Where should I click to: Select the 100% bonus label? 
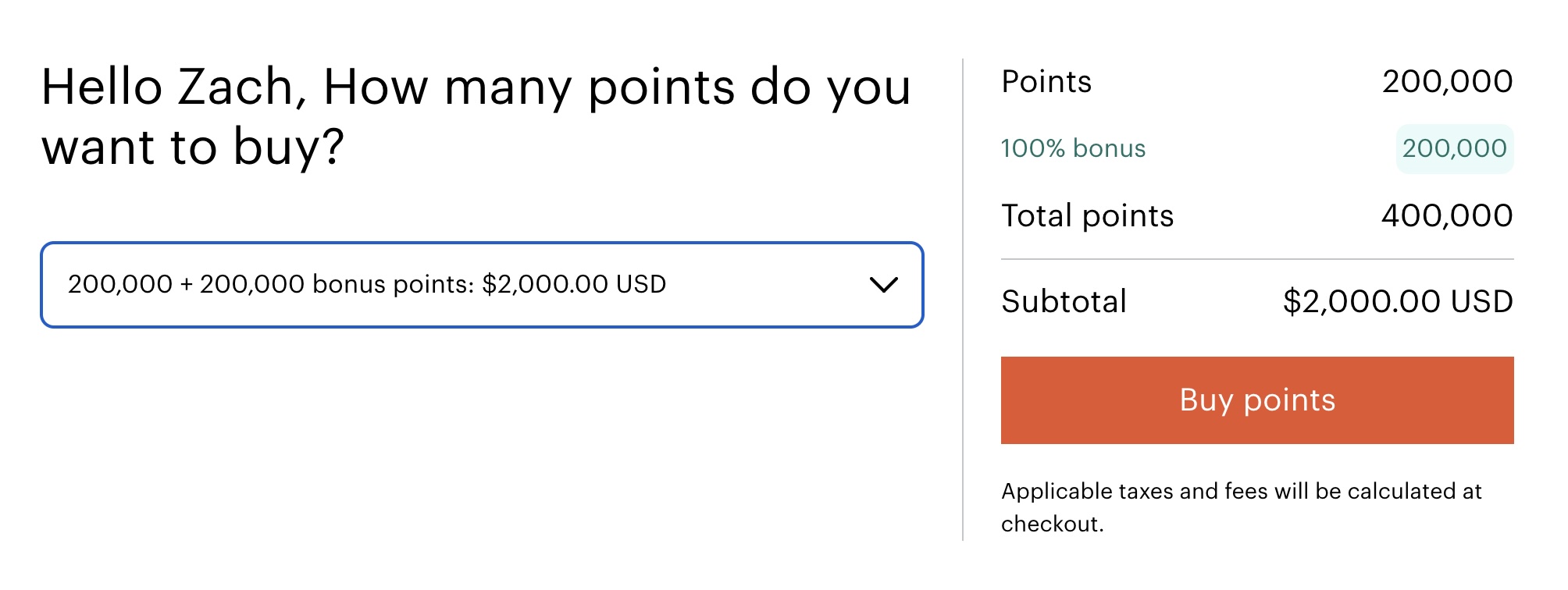pyautogui.click(x=1073, y=148)
